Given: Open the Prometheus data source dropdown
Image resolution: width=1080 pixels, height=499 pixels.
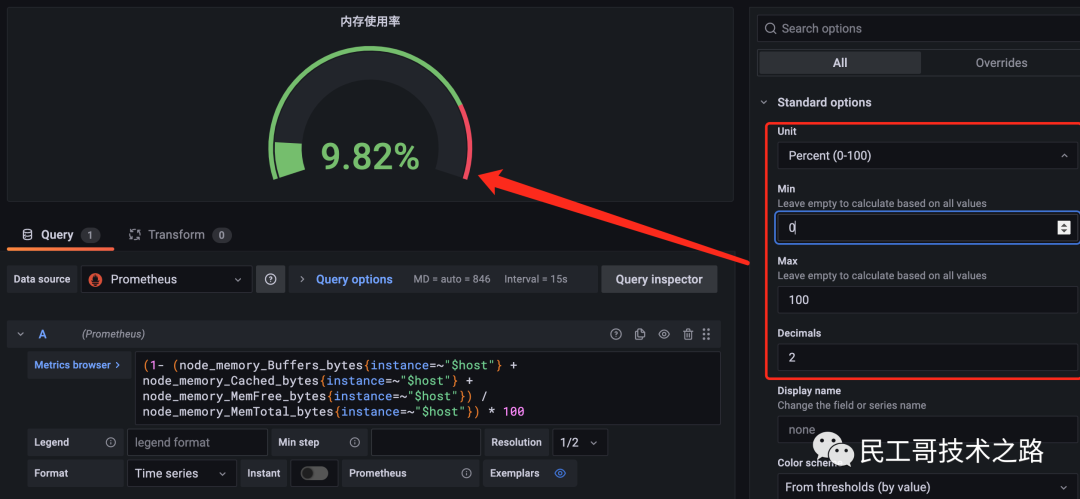Looking at the screenshot, I should point(166,279).
